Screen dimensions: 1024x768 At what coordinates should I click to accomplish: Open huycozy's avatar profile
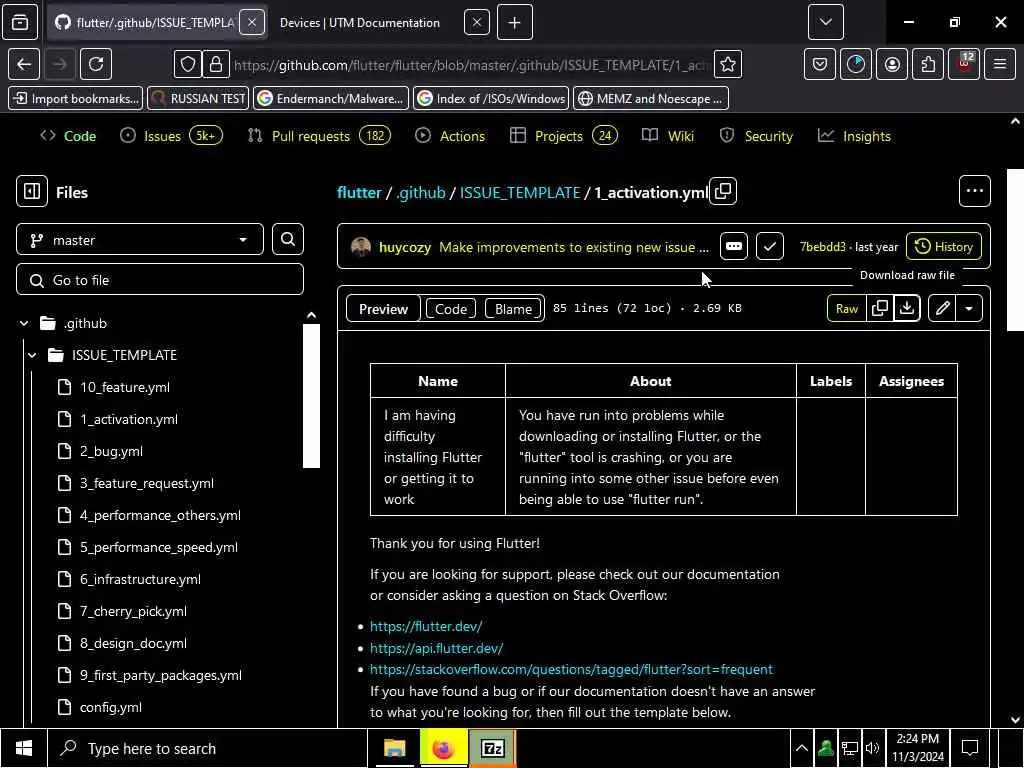pos(360,247)
